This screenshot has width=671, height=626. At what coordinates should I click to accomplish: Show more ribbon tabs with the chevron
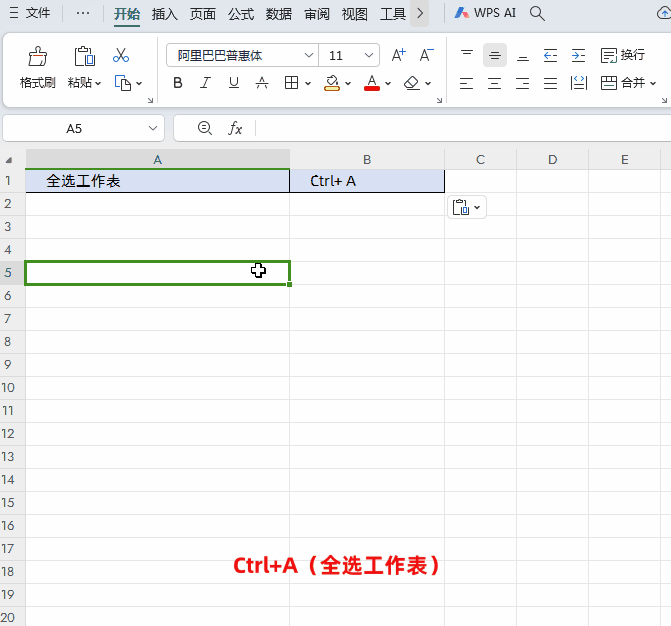[420, 13]
